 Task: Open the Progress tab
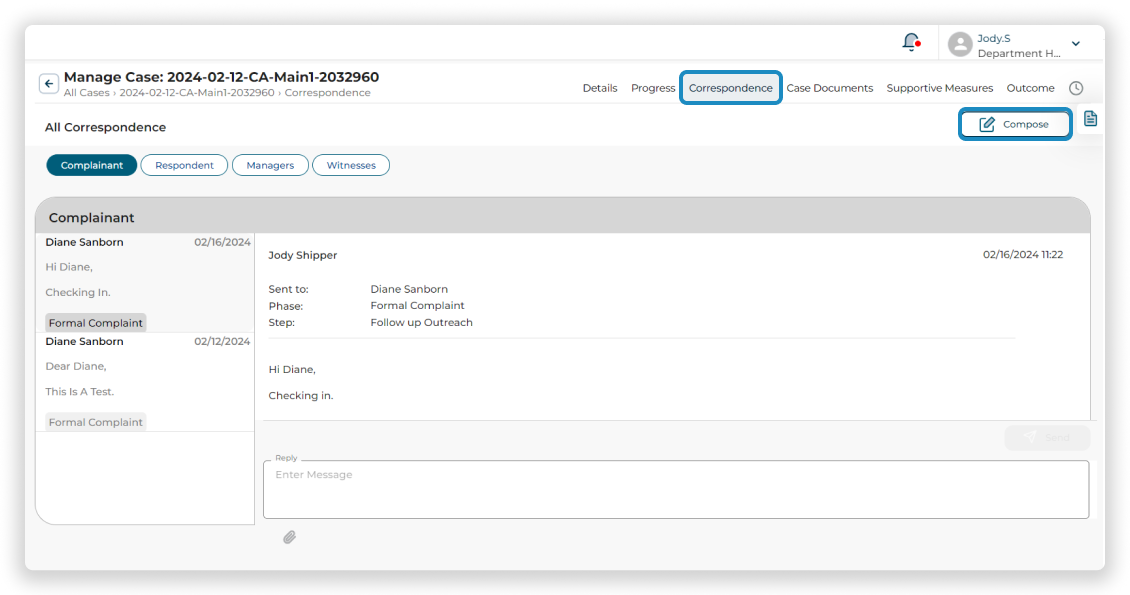(x=653, y=88)
